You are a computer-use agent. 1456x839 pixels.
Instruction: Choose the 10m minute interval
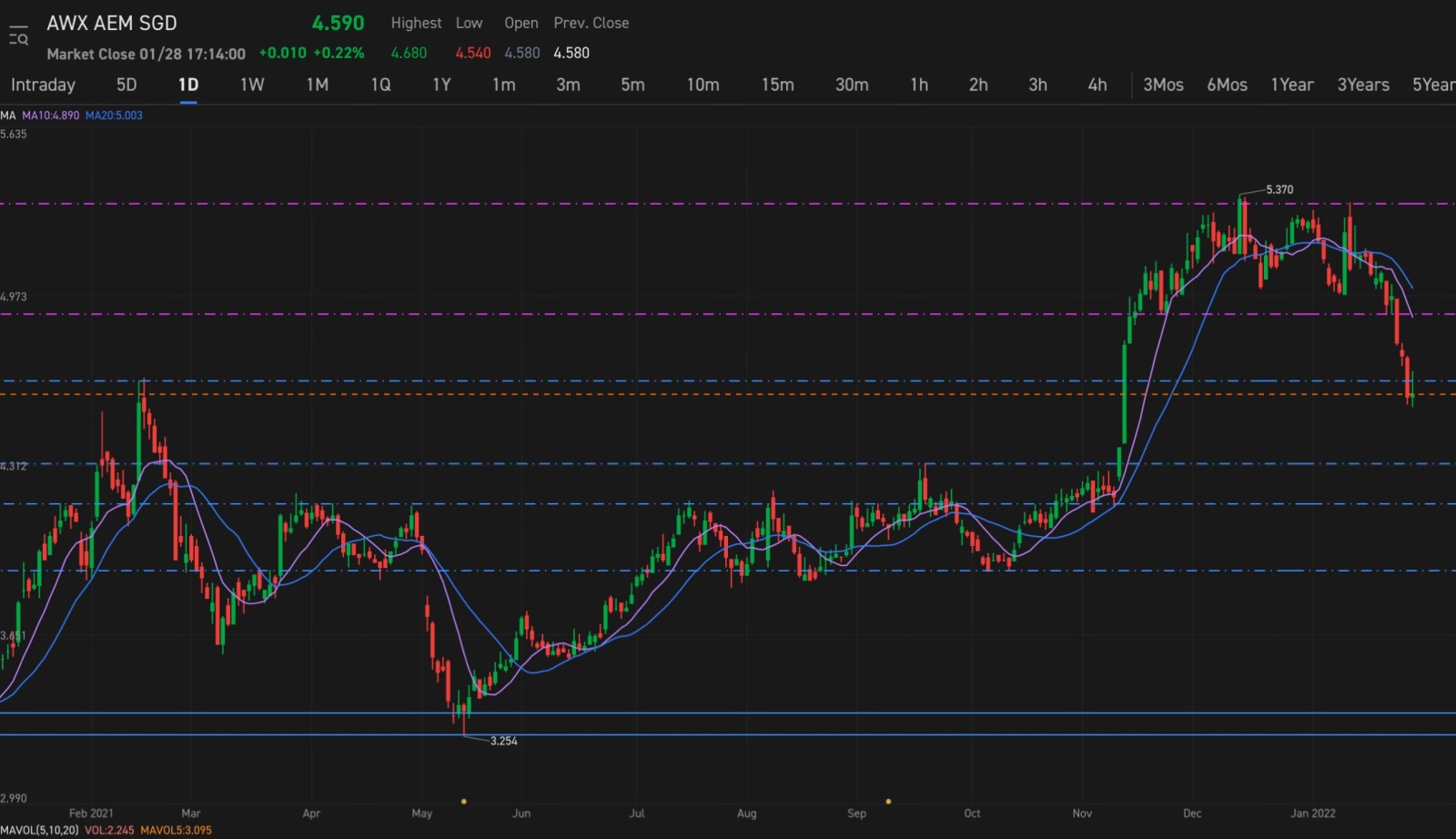(703, 85)
